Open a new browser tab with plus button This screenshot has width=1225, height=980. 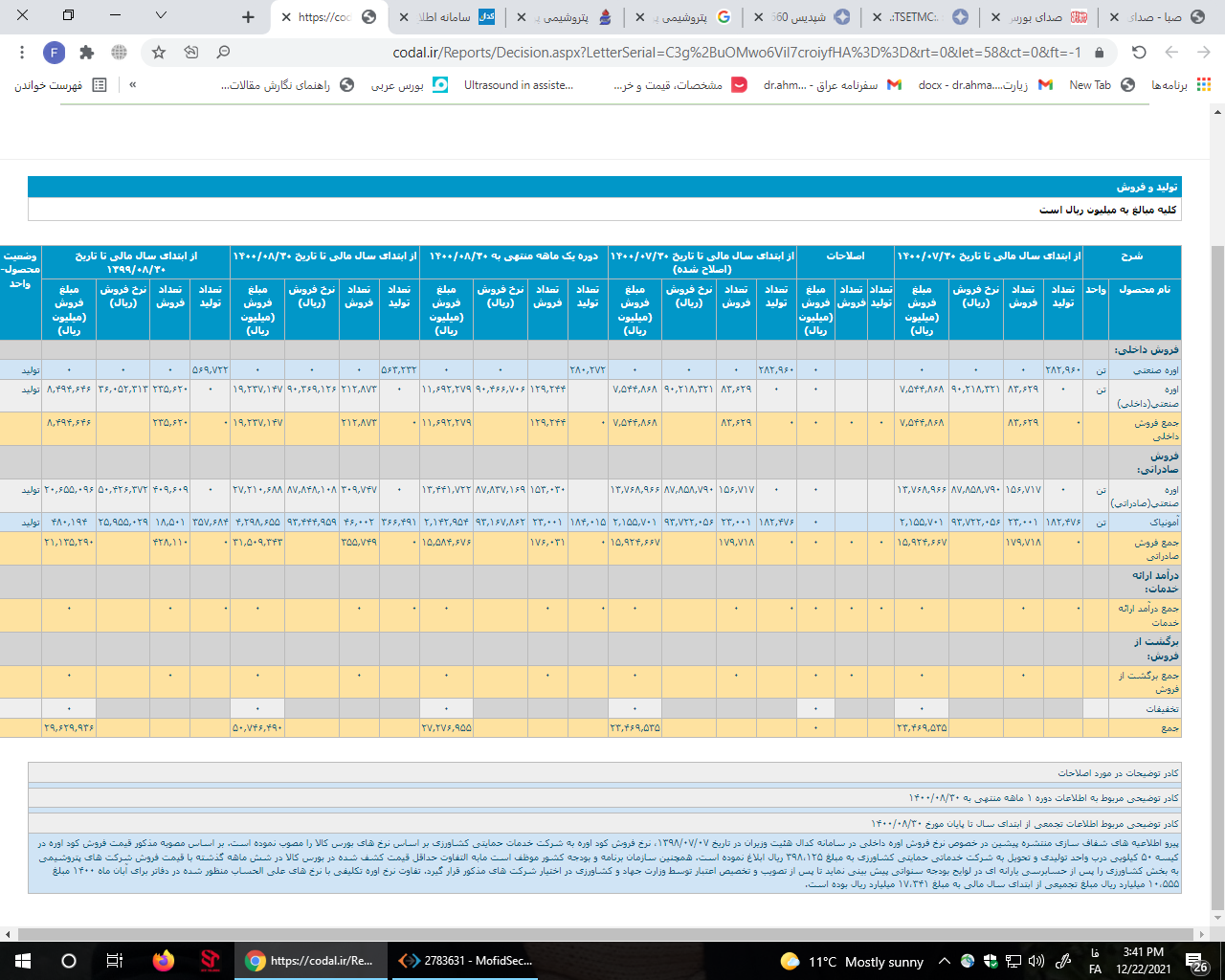(x=249, y=16)
